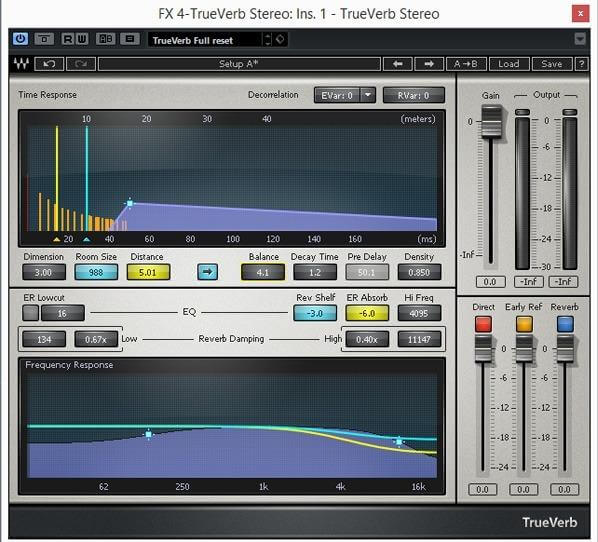Click the ER Absorb value -6.0
The image size is (598, 542).
click(x=367, y=313)
